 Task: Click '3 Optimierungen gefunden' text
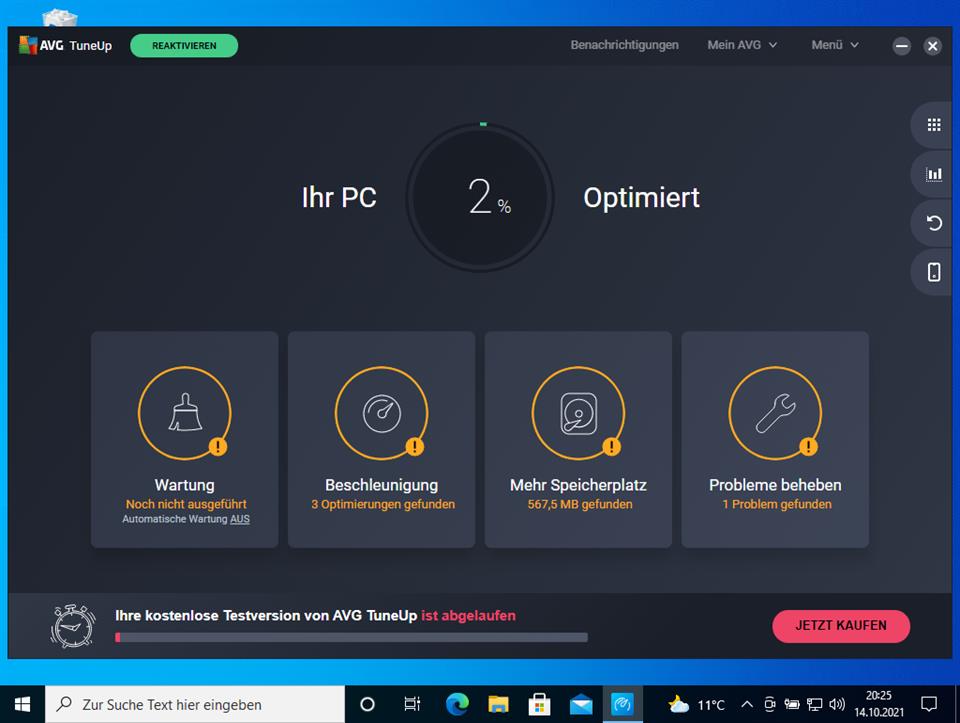(383, 504)
